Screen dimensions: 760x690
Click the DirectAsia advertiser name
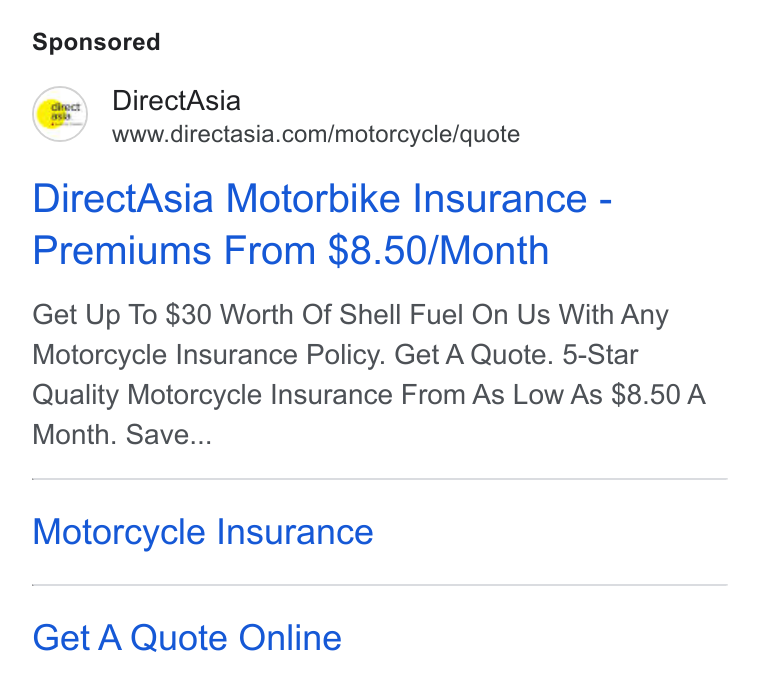[176, 101]
